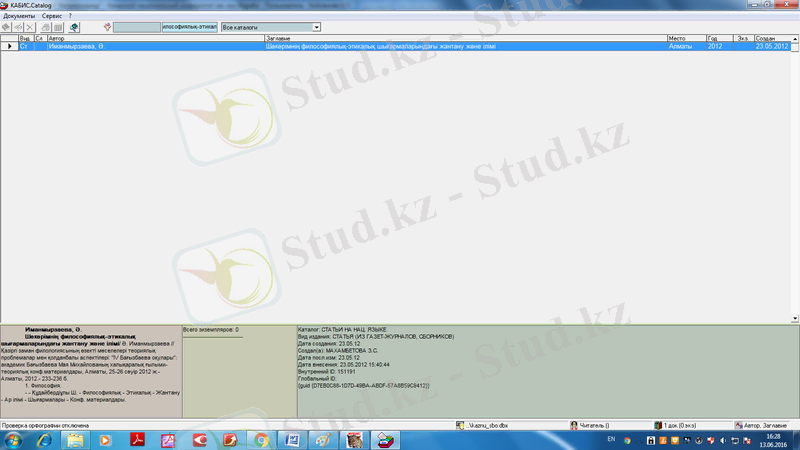Open Windows Media Player from taskbar
The width and height of the screenshot is (800, 450).
click(105, 440)
